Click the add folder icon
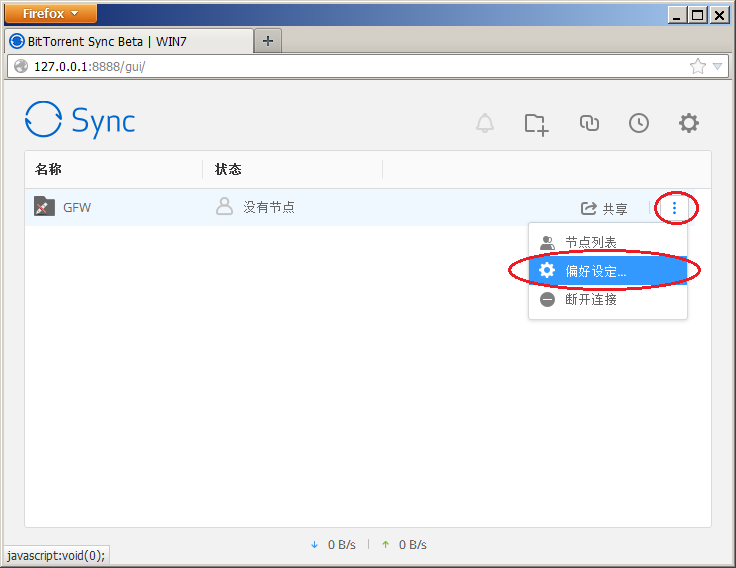Image resolution: width=736 pixels, height=568 pixels. pyautogui.click(x=537, y=123)
